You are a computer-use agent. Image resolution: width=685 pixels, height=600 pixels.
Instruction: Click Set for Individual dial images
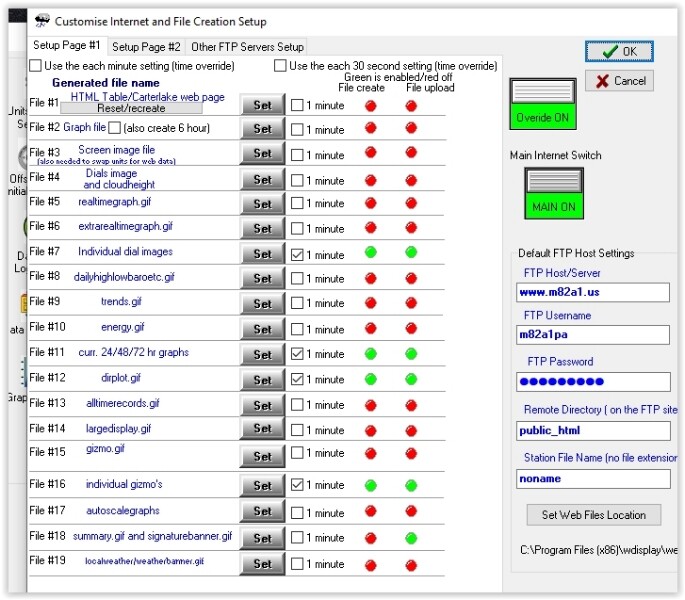[x=263, y=254]
